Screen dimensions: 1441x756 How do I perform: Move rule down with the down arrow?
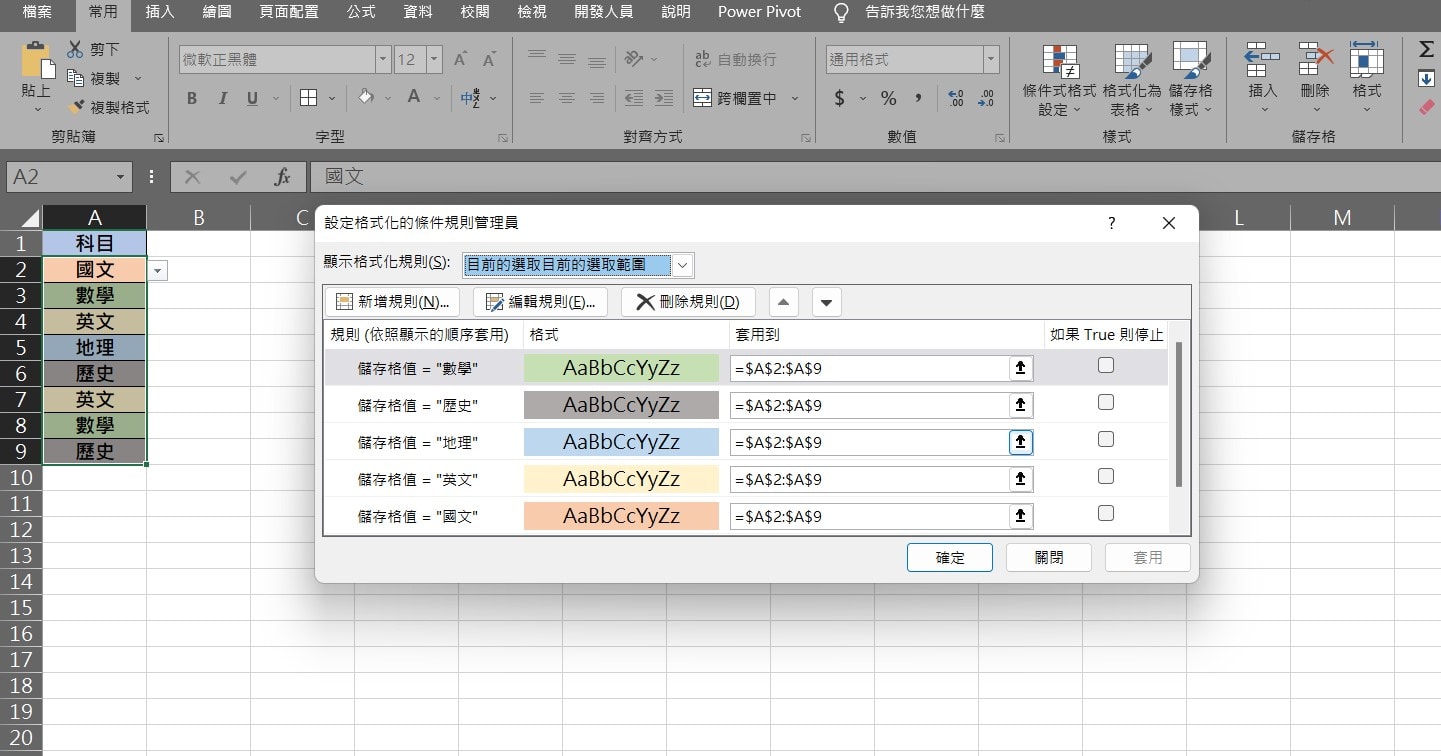tap(826, 301)
